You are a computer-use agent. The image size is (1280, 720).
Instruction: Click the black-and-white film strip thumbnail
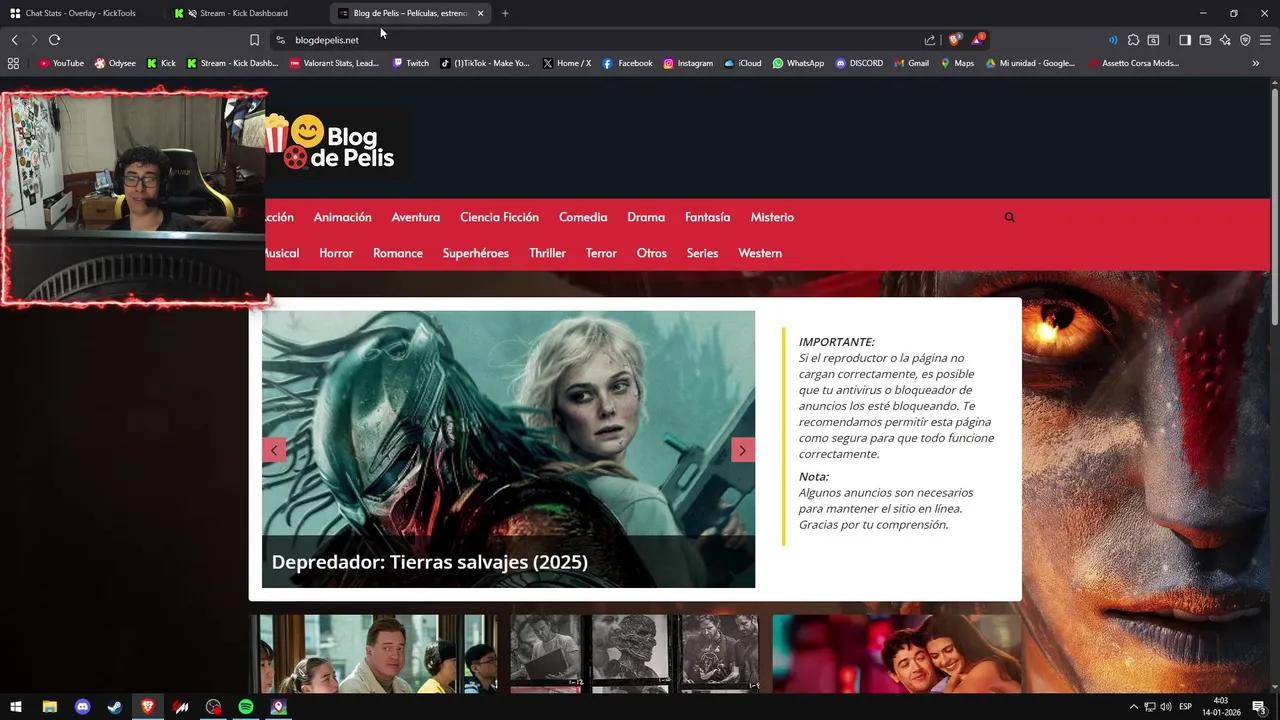(635, 654)
